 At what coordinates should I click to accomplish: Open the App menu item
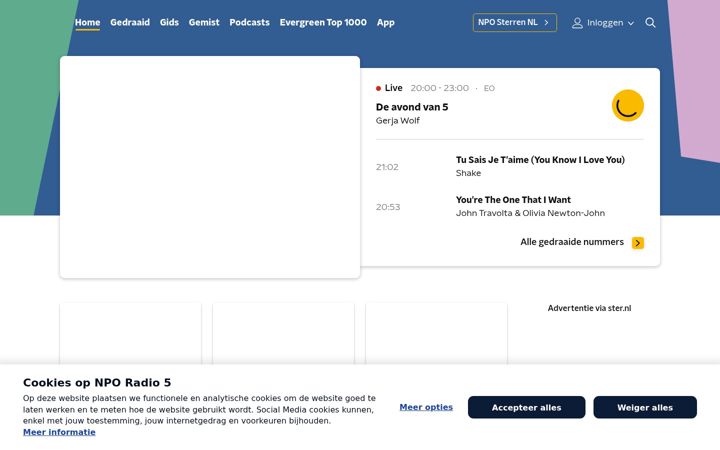coord(386,22)
